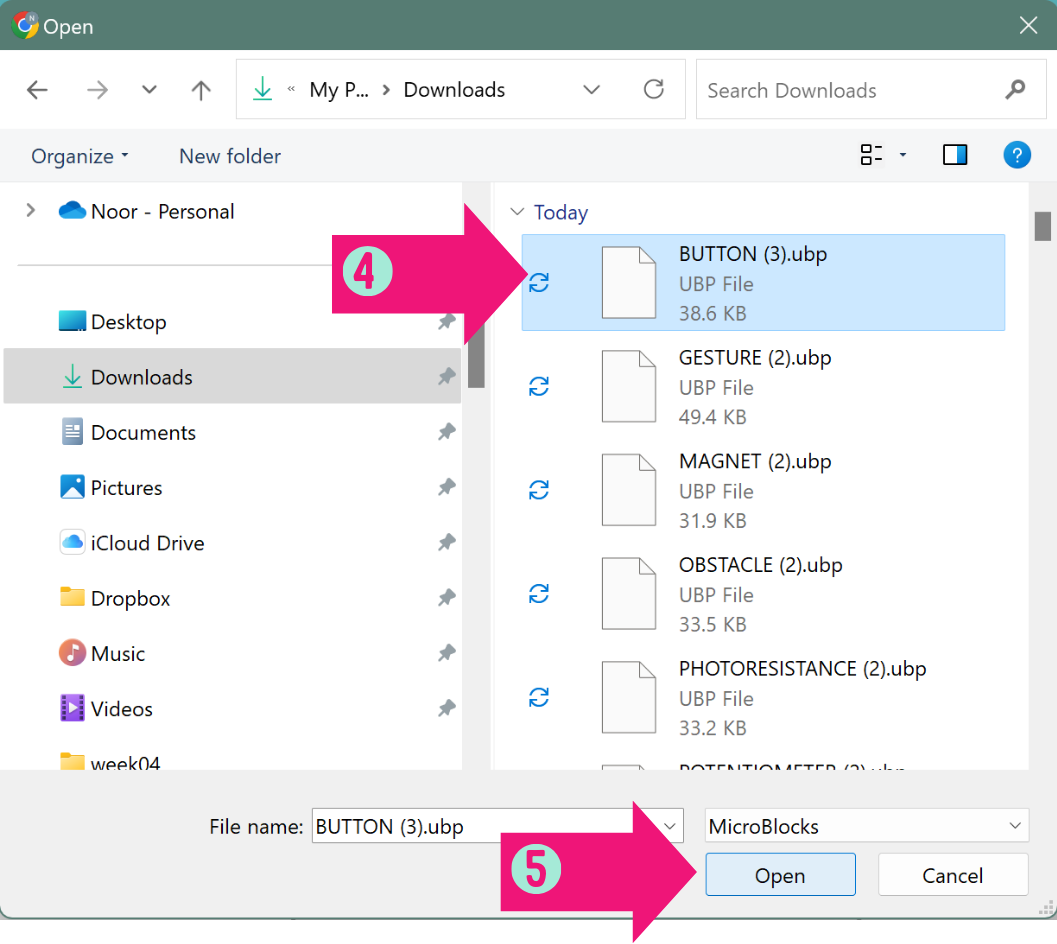Click the view layout icon

[x=872, y=155]
